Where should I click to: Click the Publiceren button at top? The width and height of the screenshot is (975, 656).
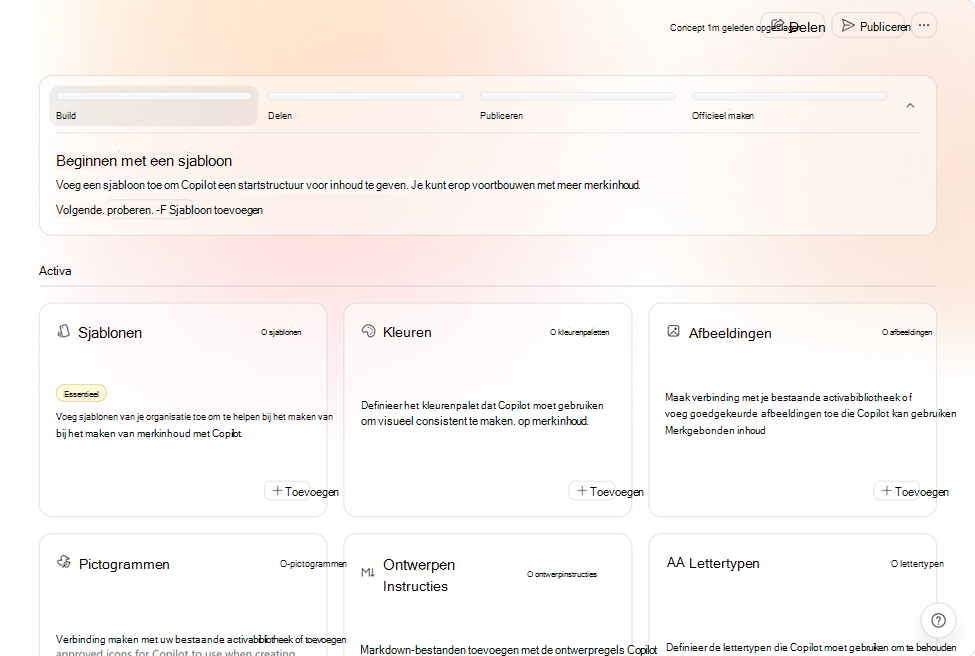(x=868, y=25)
